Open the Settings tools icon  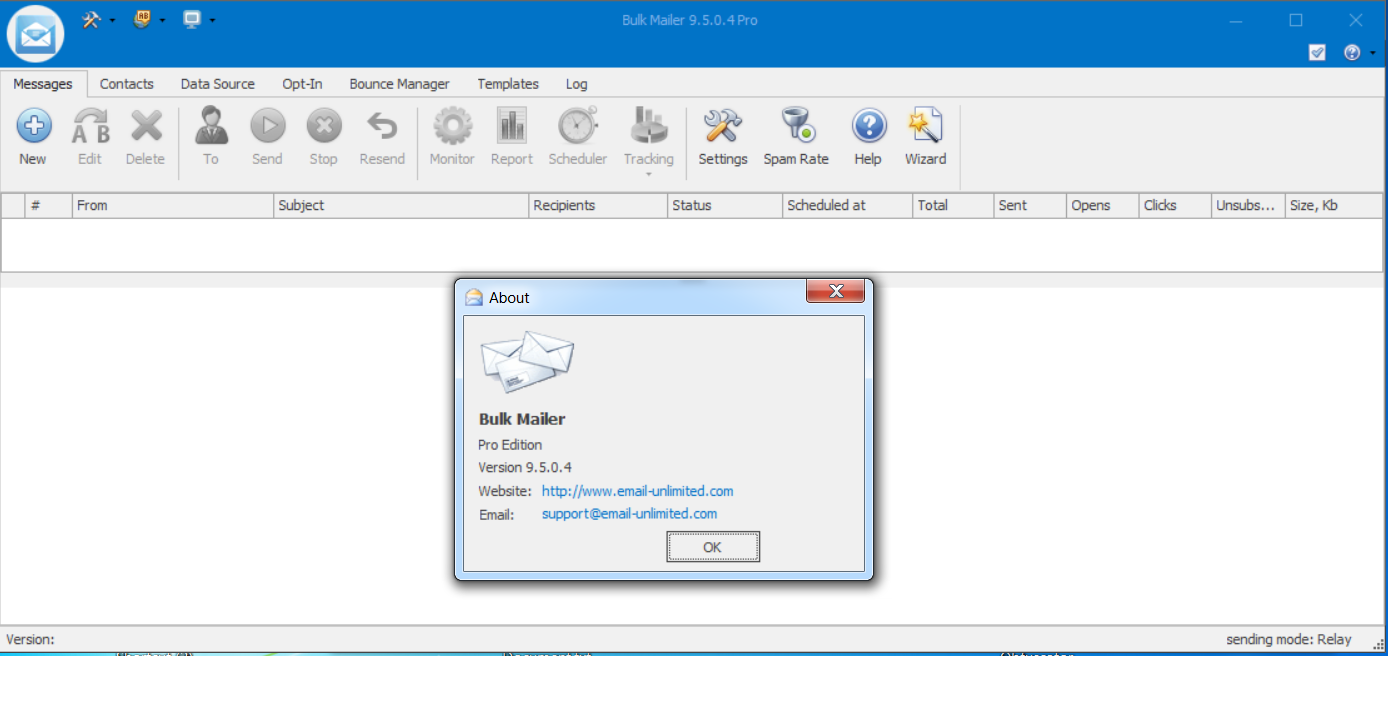[x=722, y=127]
